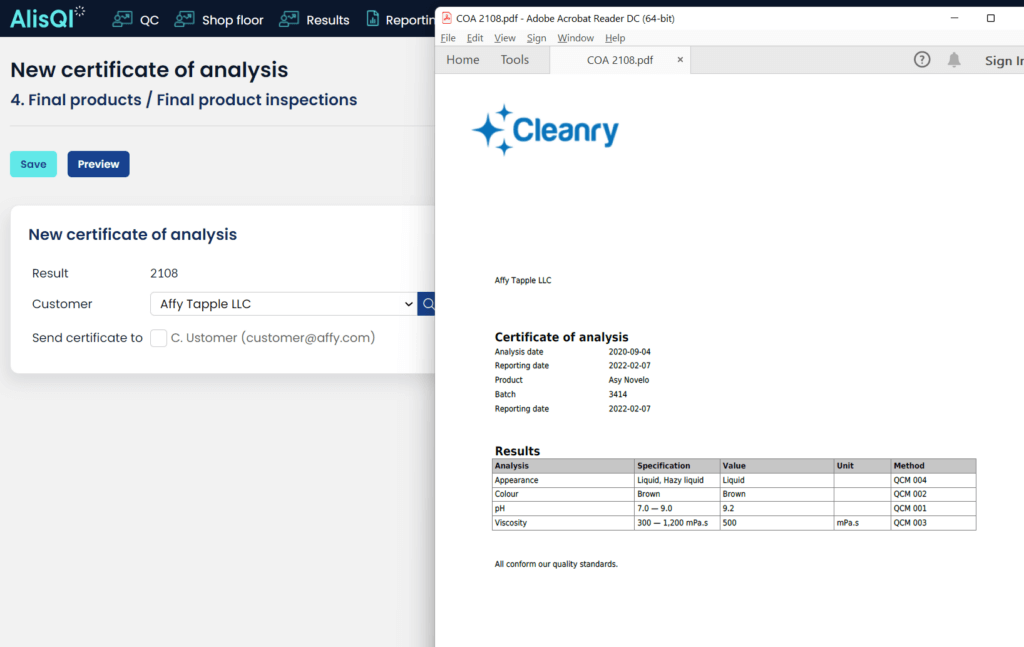Open the Window menu in Acrobat

tap(575, 37)
